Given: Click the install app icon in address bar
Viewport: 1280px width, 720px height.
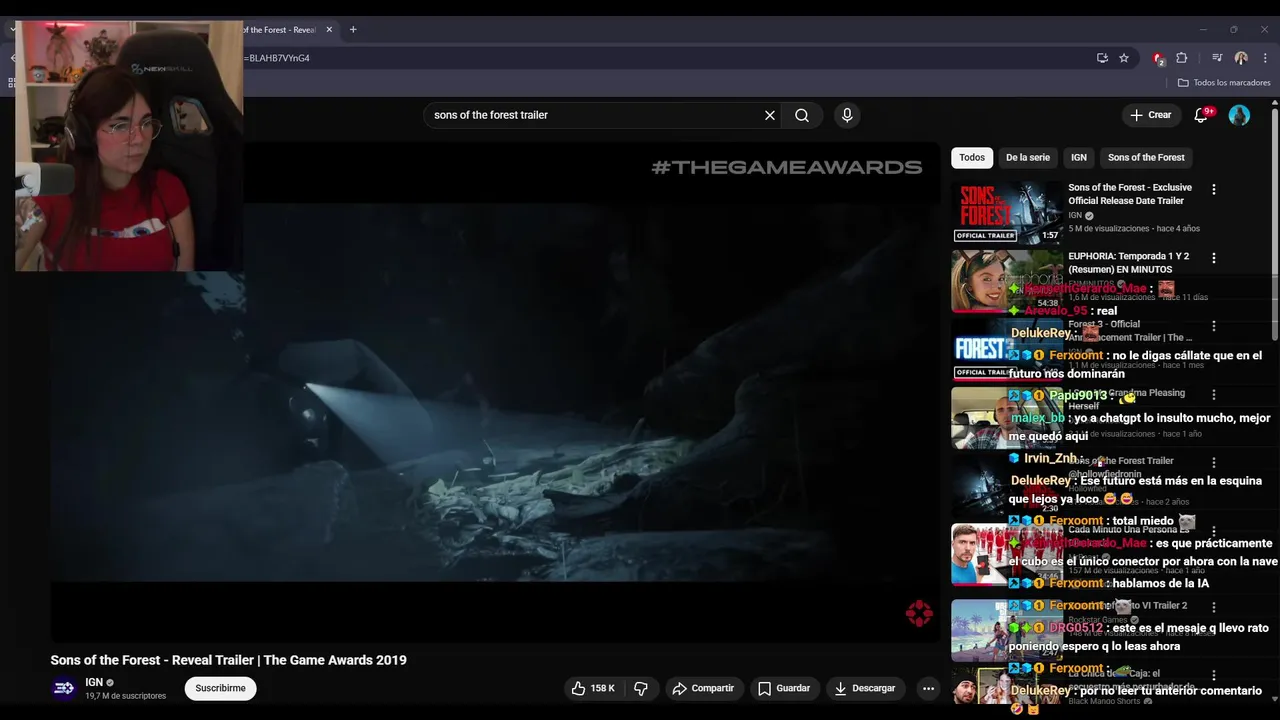Looking at the screenshot, I should (x=1102, y=58).
